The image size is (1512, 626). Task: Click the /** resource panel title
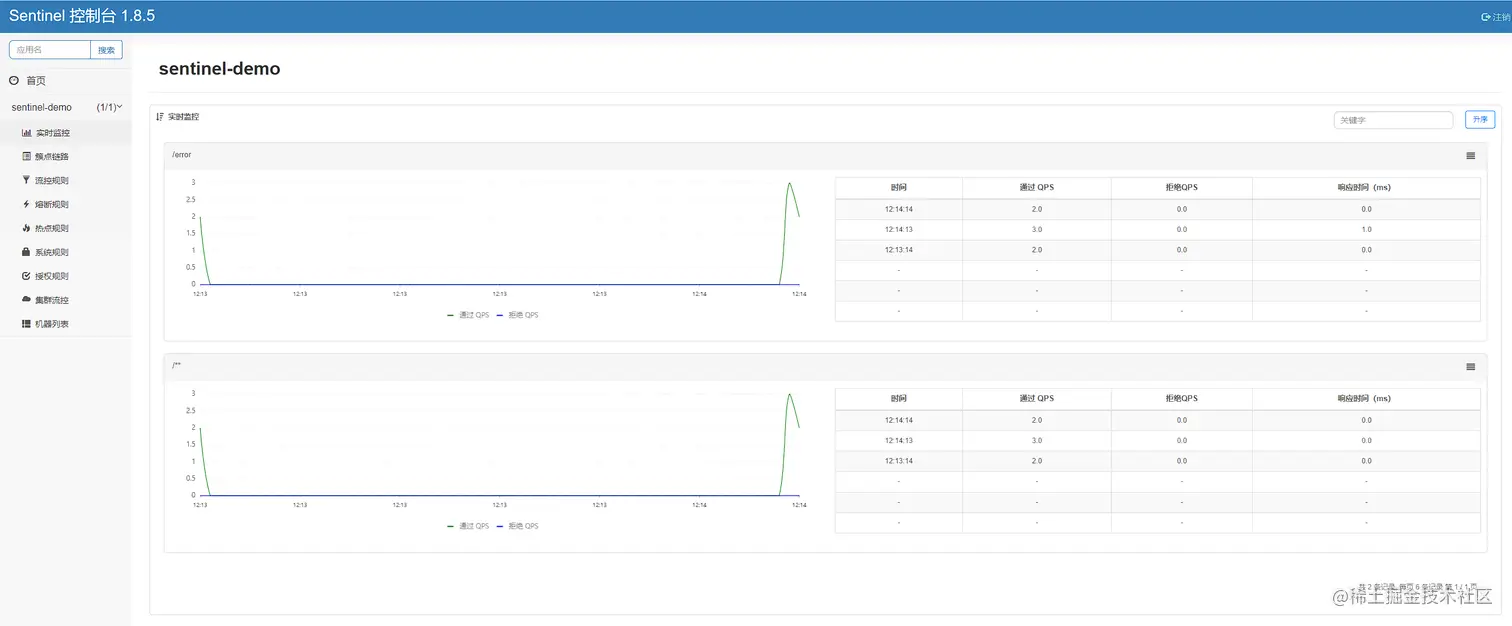(x=176, y=365)
